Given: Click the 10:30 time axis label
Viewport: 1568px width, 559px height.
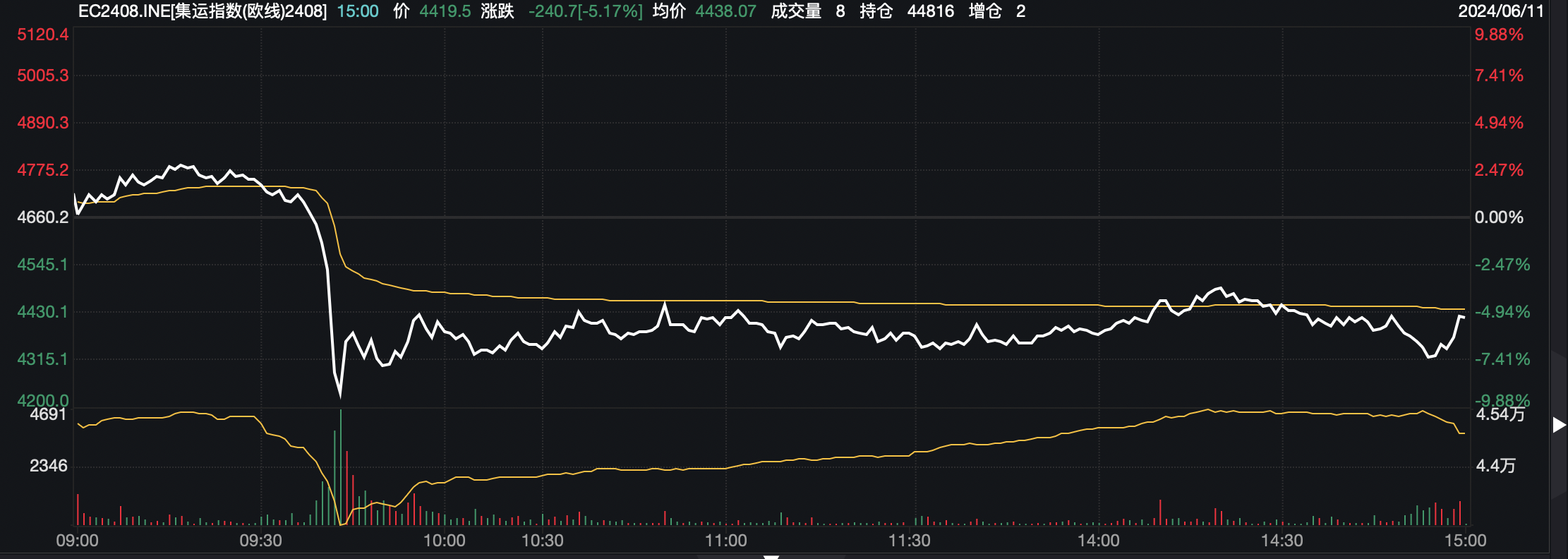Looking at the screenshot, I should 542,541.
